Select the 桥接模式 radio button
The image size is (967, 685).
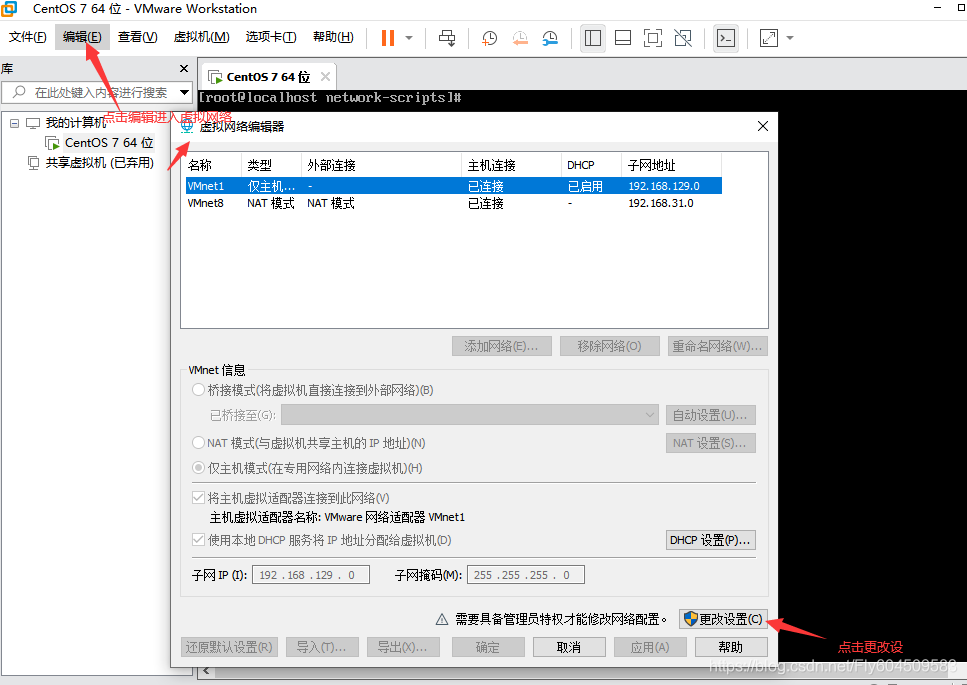[198, 390]
